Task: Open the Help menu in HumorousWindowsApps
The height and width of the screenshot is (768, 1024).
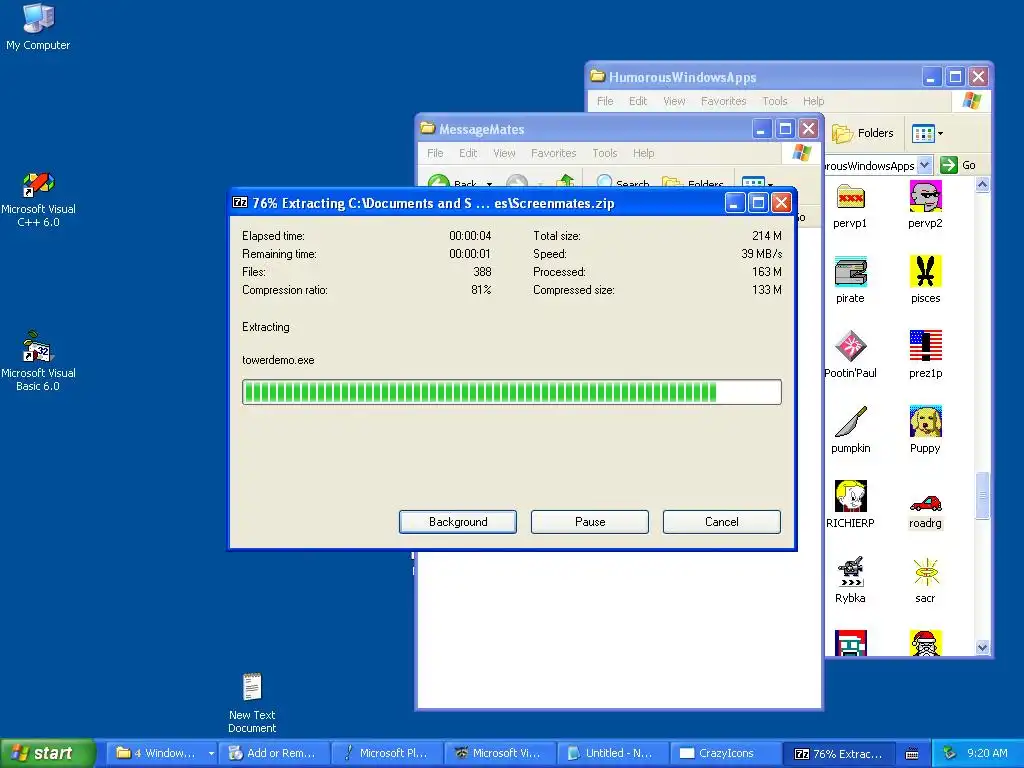Action: (x=813, y=101)
